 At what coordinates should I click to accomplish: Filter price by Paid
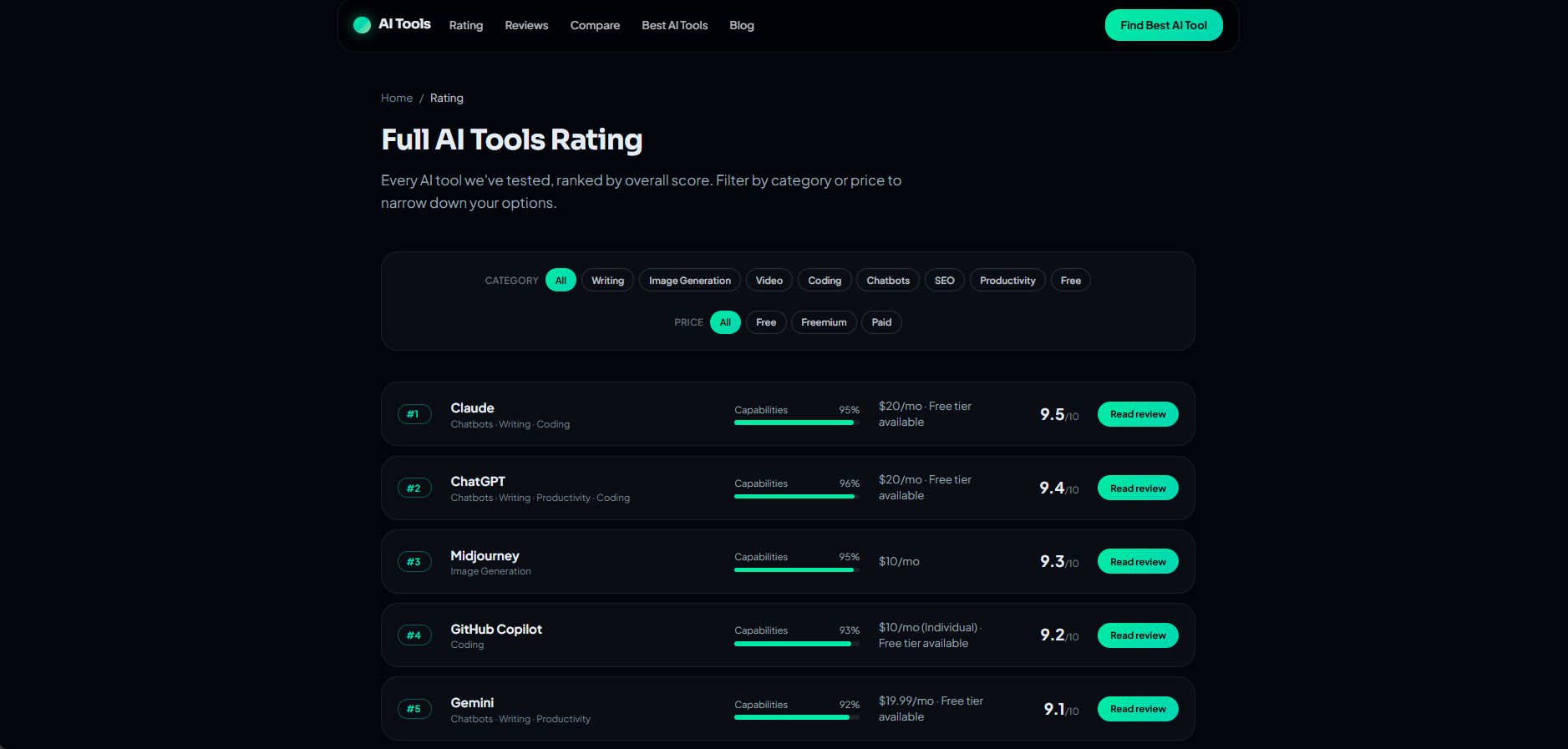pos(881,322)
